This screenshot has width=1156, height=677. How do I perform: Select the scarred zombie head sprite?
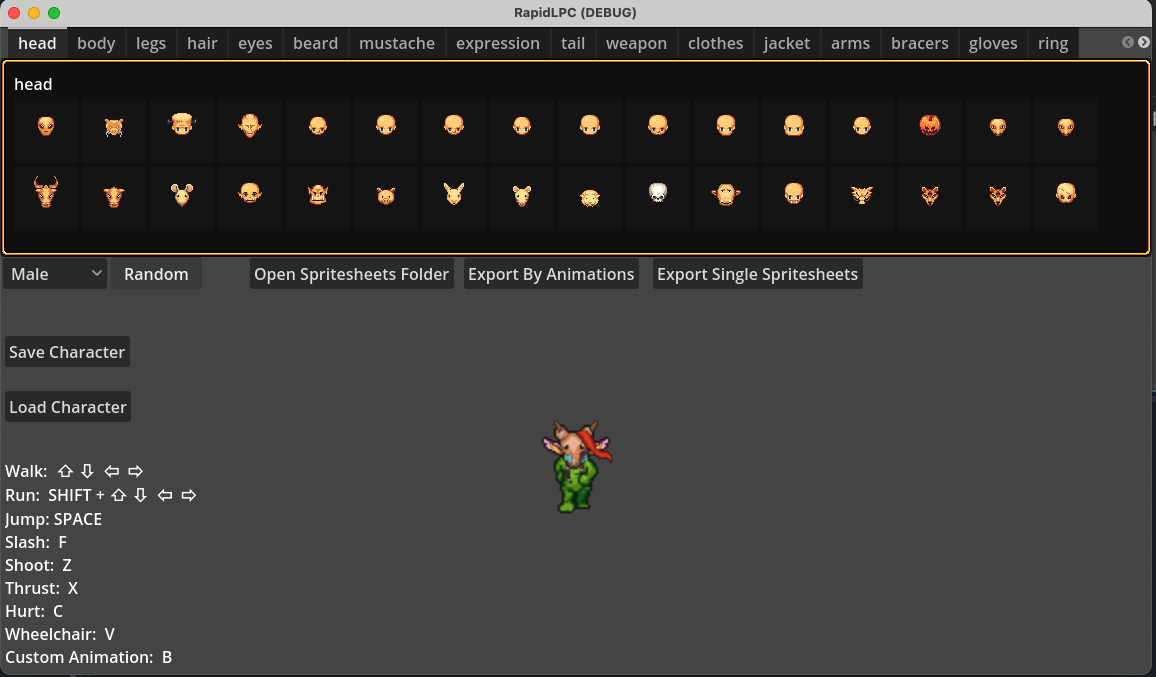click(1065, 195)
